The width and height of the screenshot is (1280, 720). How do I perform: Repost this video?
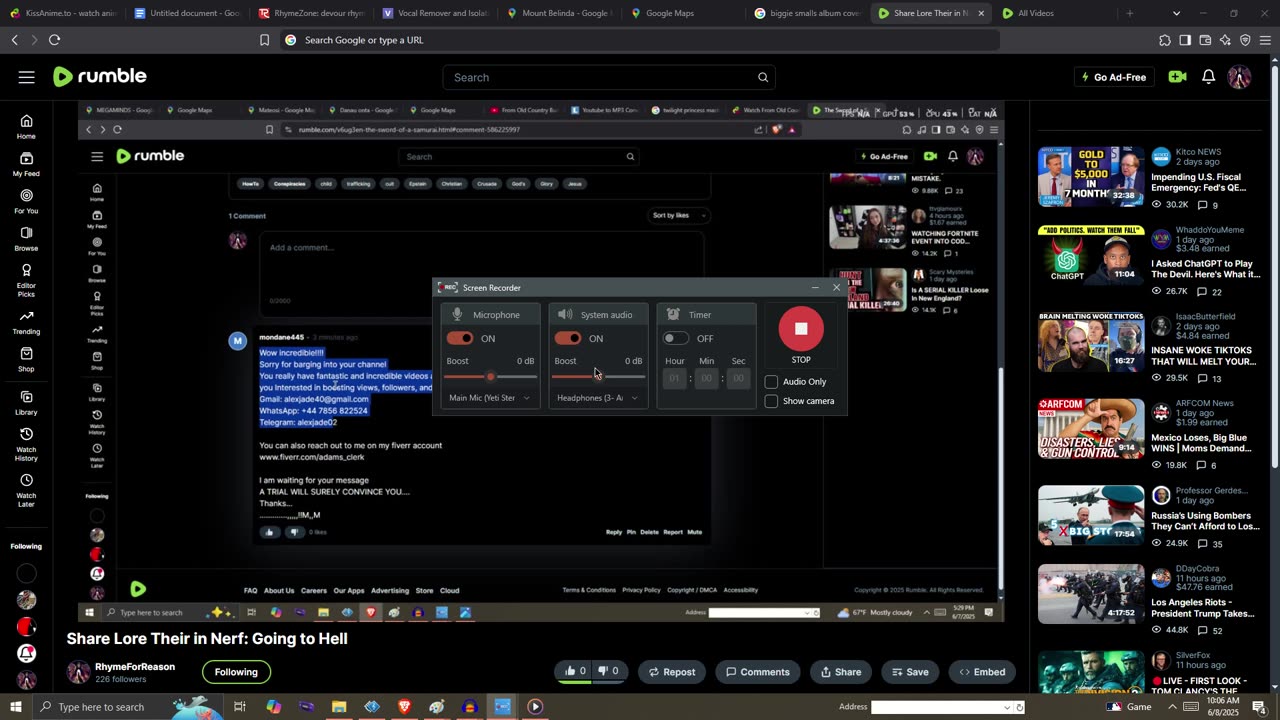pyautogui.click(x=671, y=672)
